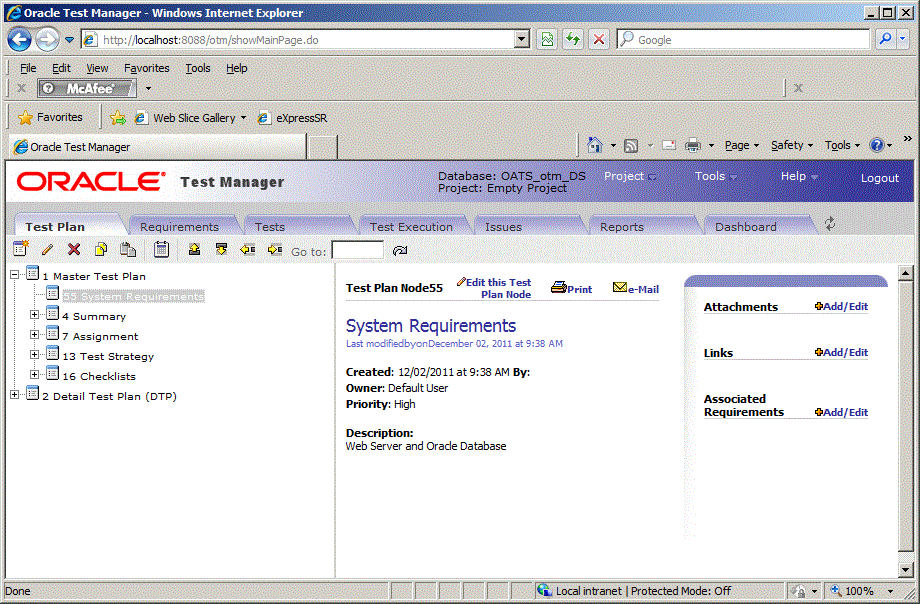This screenshot has width=920, height=604.
Task: Click the Move node down arrow icon
Action: (221, 249)
